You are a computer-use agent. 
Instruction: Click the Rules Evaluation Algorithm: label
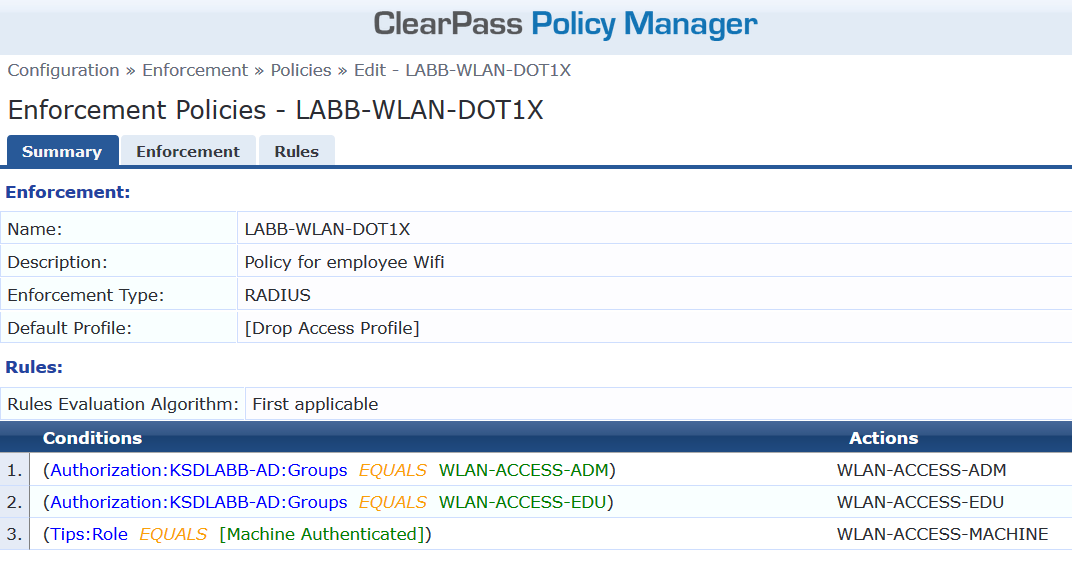click(123, 404)
